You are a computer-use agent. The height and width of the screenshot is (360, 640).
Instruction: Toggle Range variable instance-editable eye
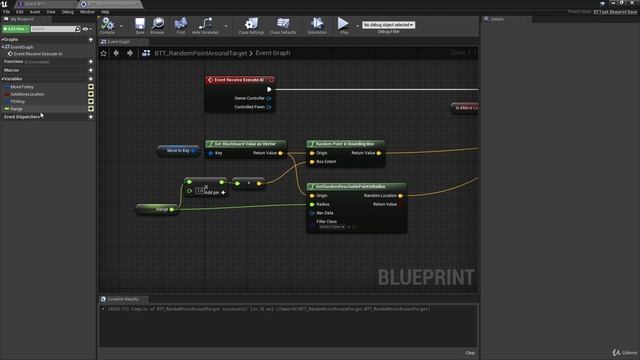pos(91,109)
